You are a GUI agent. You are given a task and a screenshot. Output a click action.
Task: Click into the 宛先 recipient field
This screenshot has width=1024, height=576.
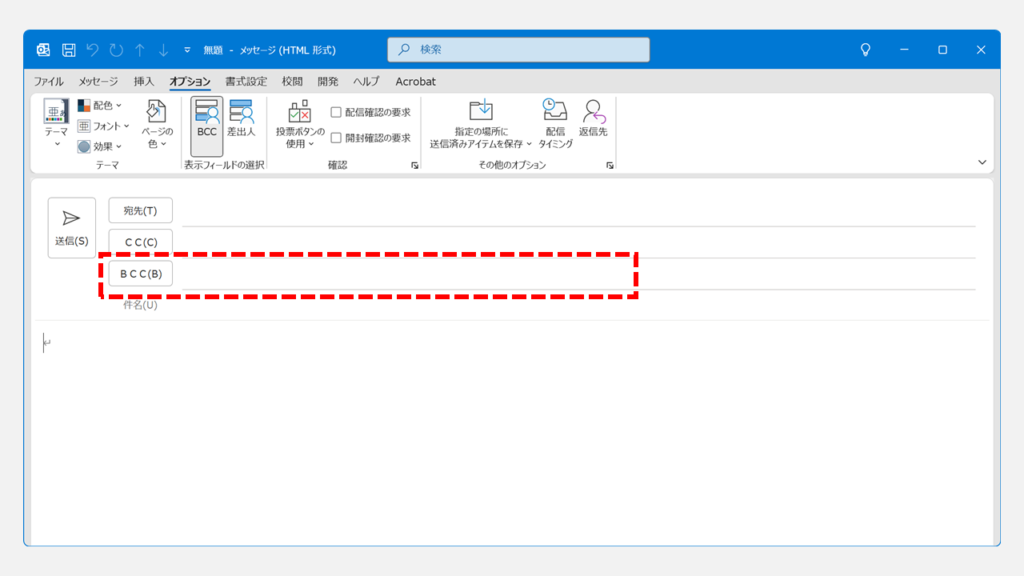click(579, 212)
